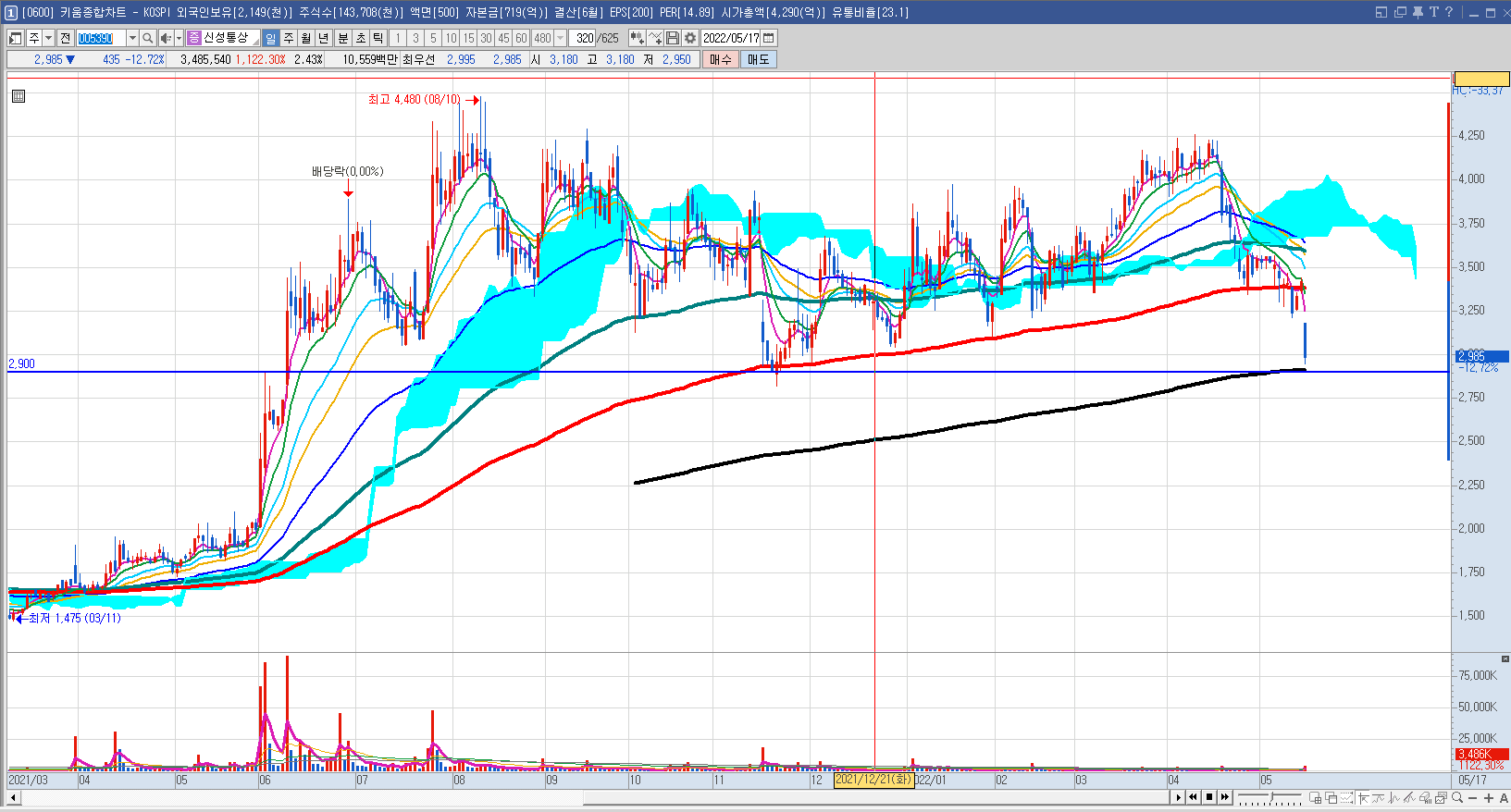
Task: Click the date field 2022/05/17
Action: click(x=731, y=38)
